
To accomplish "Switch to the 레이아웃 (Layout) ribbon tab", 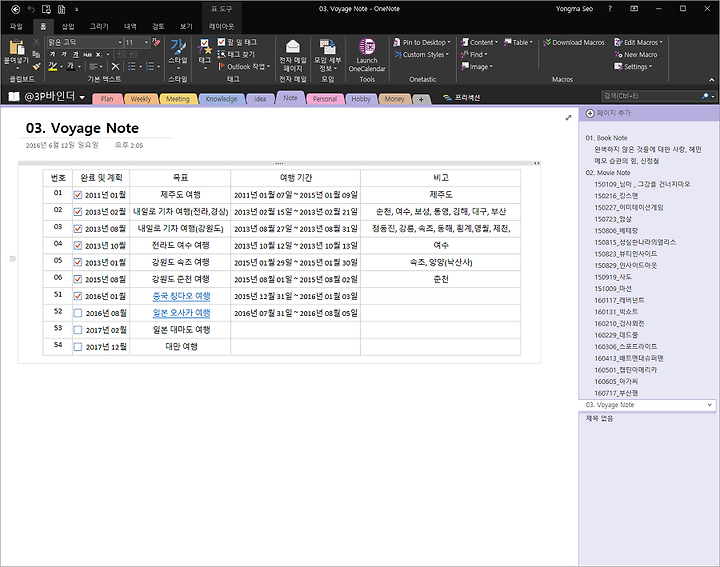I will coord(221,27).
